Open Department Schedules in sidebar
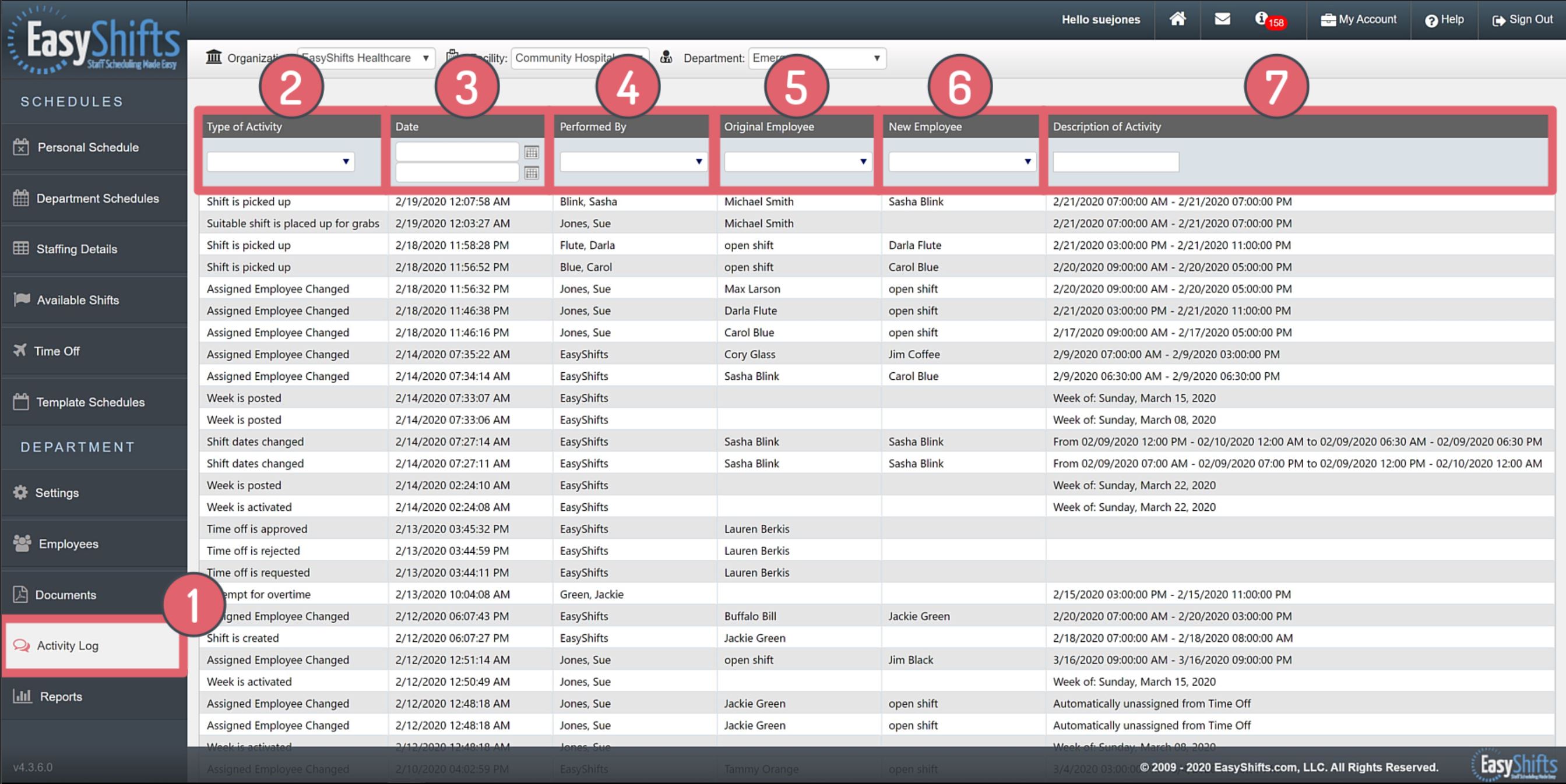This screenshot has width=1566, height=784. click(97, 198)
